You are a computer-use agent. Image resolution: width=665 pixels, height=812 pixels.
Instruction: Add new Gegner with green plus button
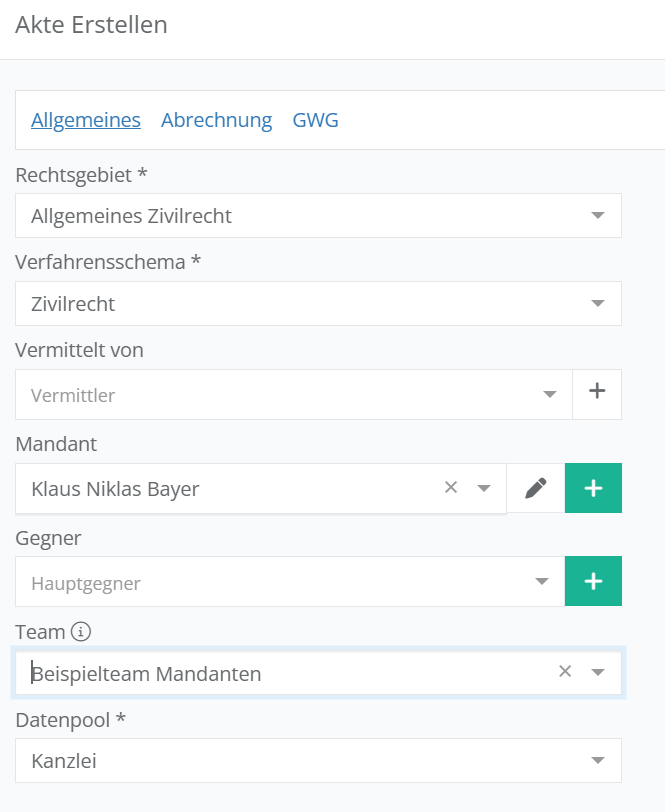click(593, 581)
